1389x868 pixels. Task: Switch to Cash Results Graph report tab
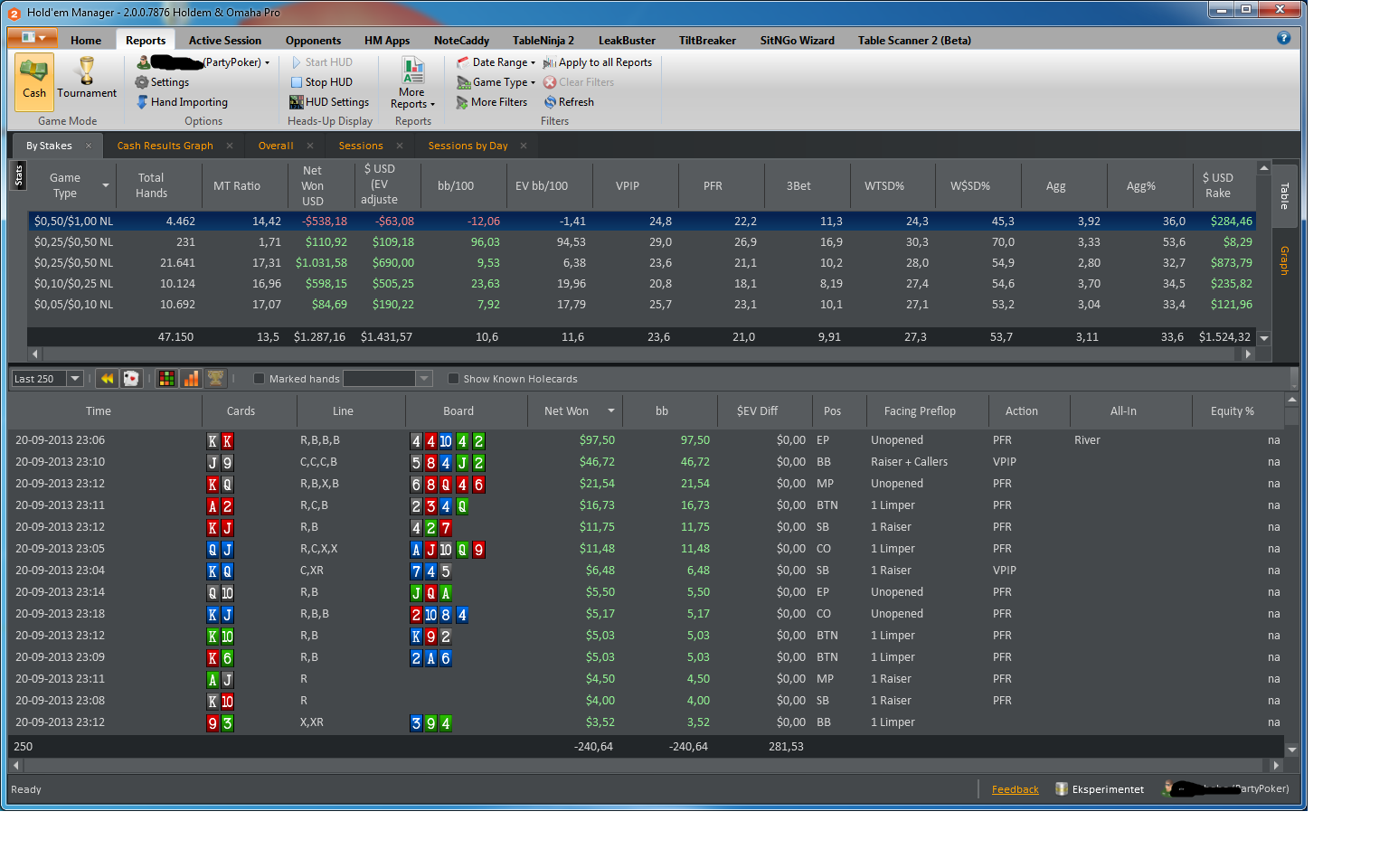pos(165,146)
